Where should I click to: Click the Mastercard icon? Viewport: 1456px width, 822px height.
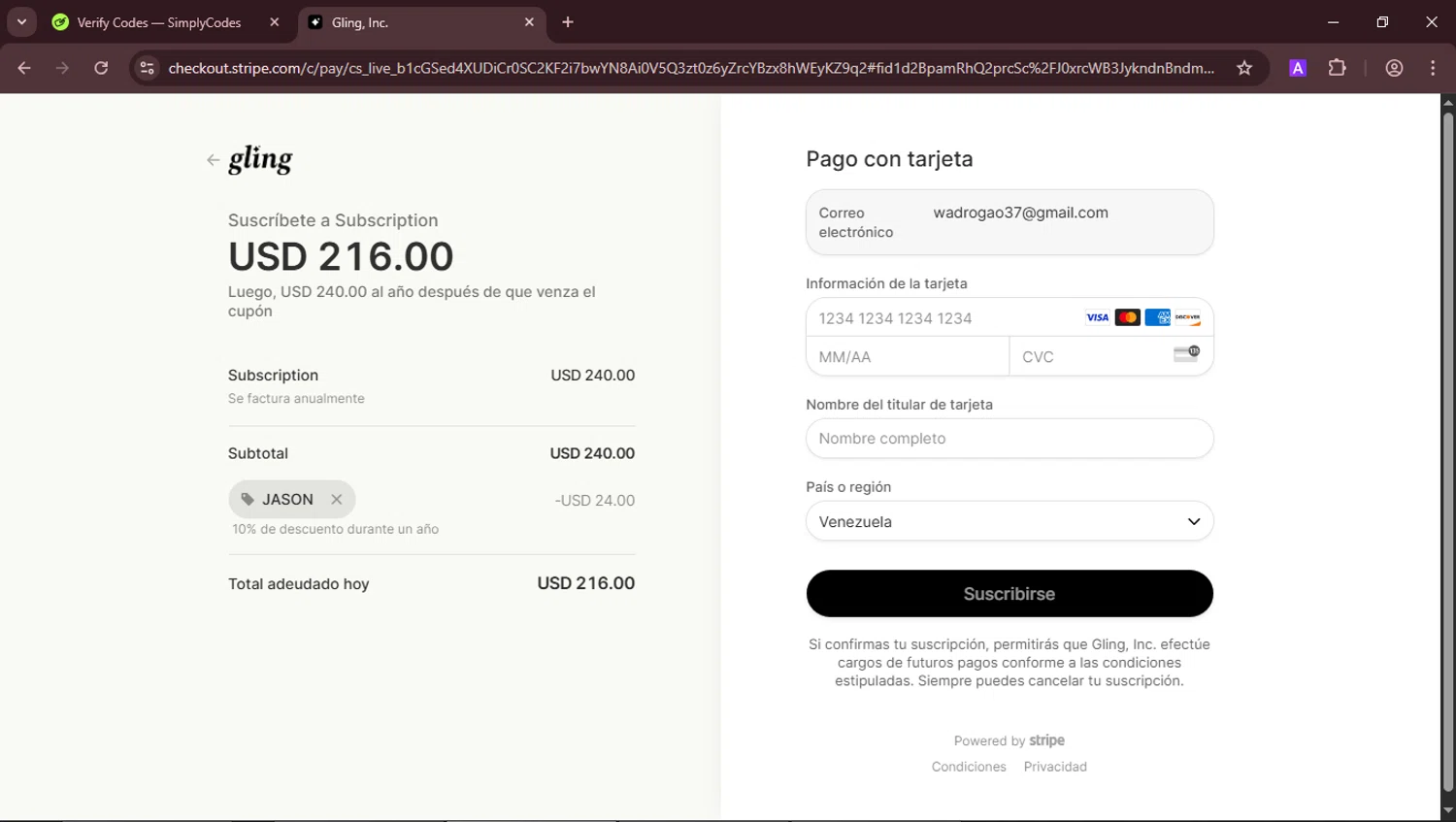1127,317
